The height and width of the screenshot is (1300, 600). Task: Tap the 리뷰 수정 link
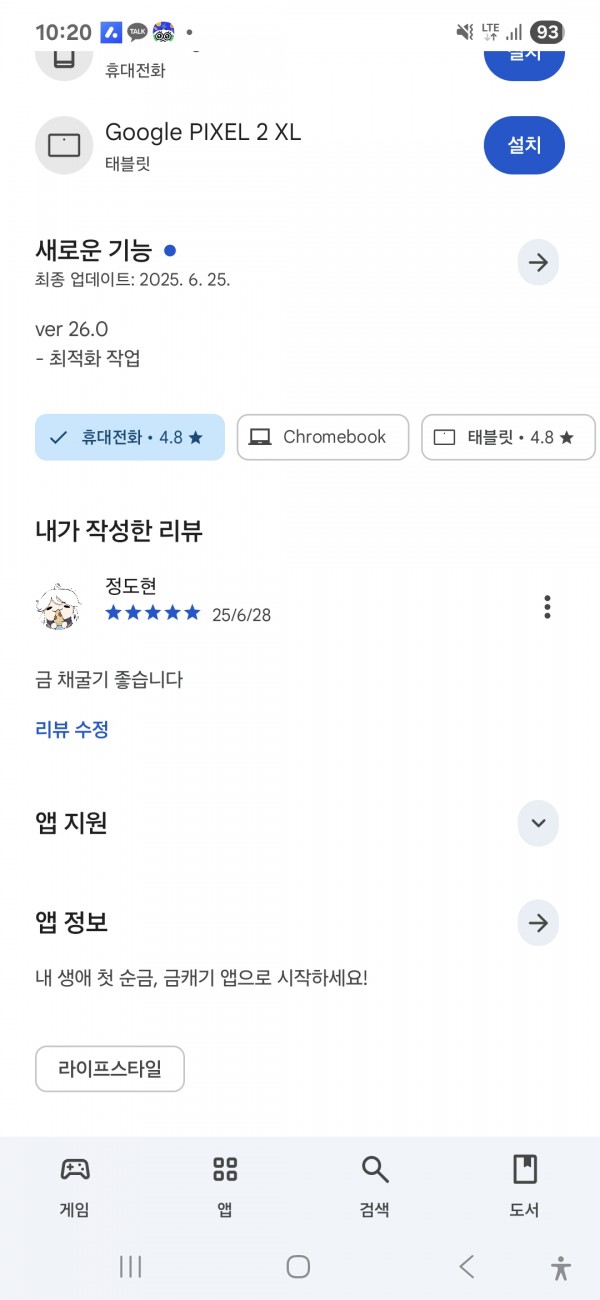coord(72,729)
